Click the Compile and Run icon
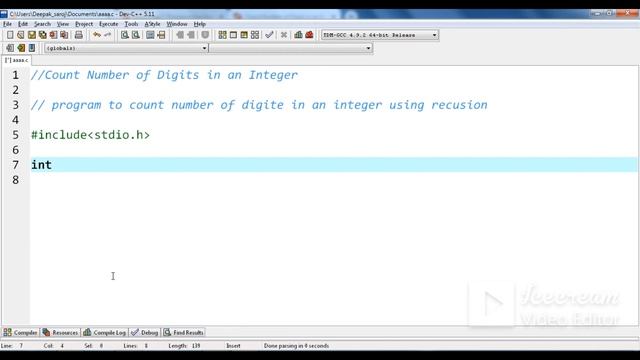Image resolution: width=640 pixels, height=360 pixels. [x=244, y=35]
